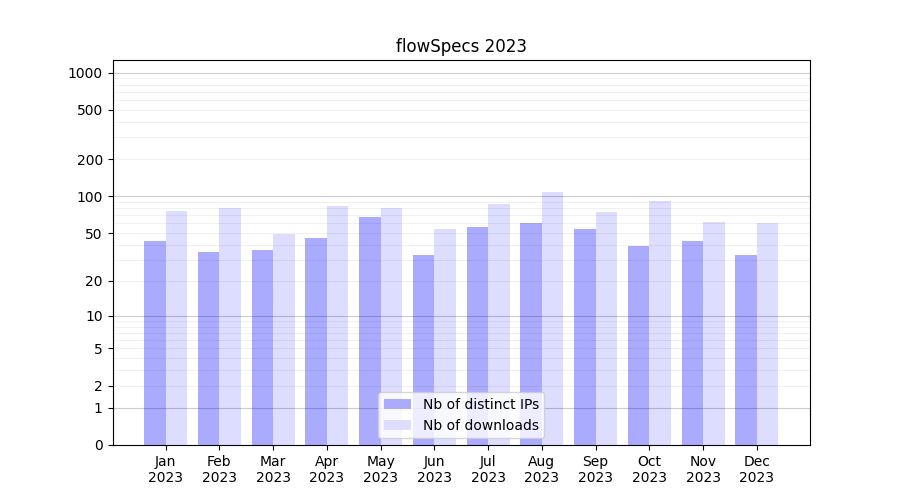This screenshot has height=500, width=900.
Task: Click the August downloads bar
Action: (x=552, y=318)
